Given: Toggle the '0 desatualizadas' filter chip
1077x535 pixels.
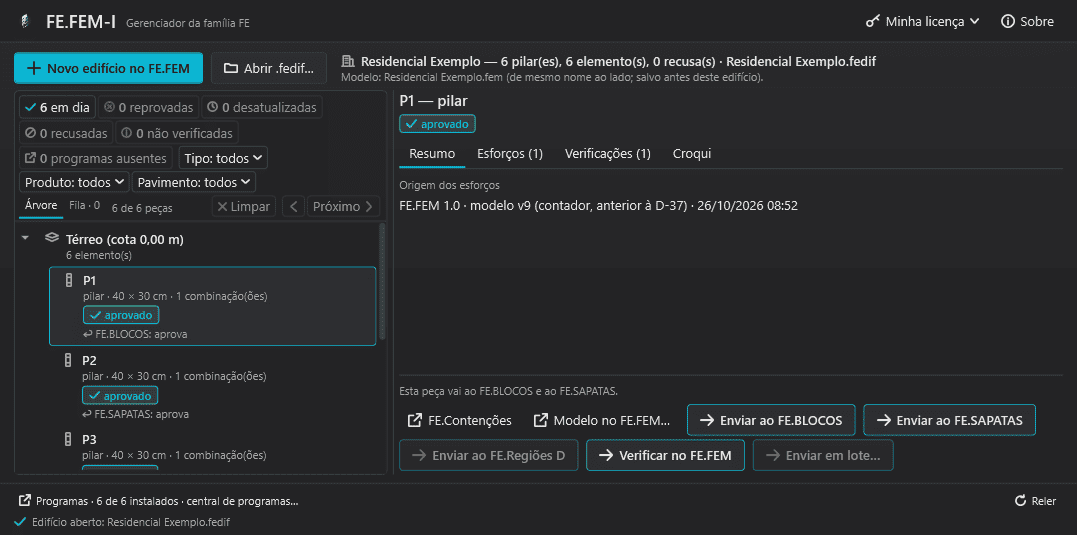Looking at the screenshot, I should pyautogui.click(x=262, y=107).
